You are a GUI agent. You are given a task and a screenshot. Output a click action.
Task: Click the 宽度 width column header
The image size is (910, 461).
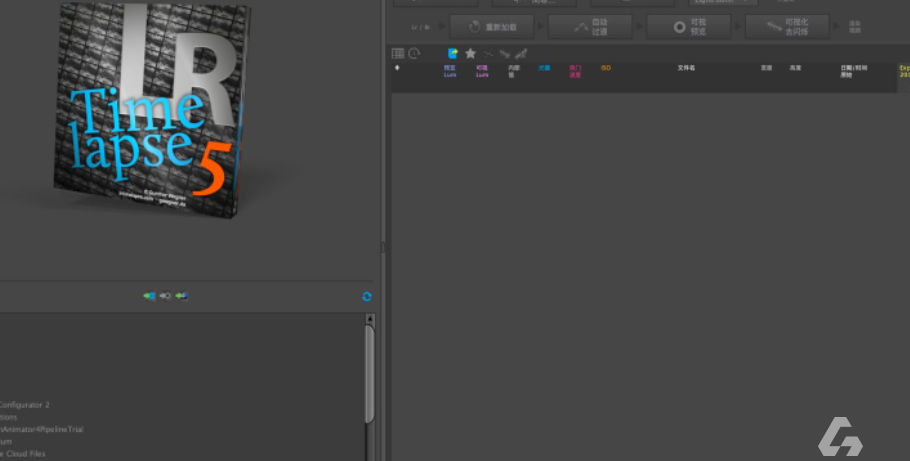click(767, 68)
